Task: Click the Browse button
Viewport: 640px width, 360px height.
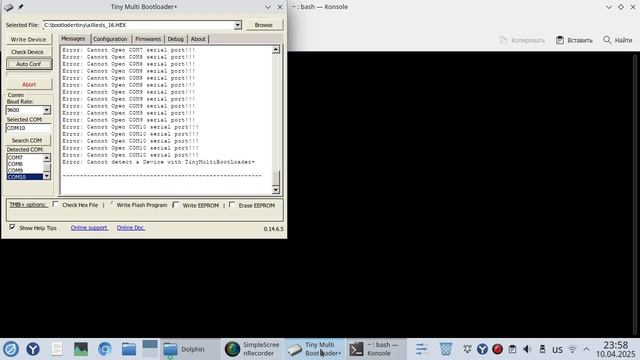Action: pos(264,25)
